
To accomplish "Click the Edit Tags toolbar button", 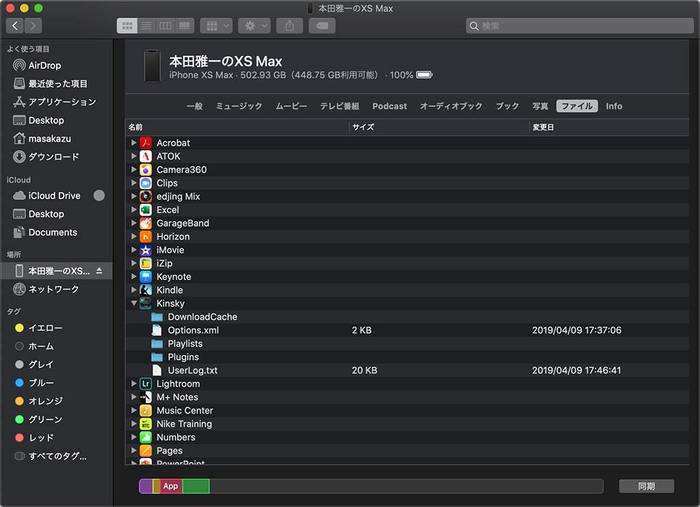I will (x=322, y=26).
